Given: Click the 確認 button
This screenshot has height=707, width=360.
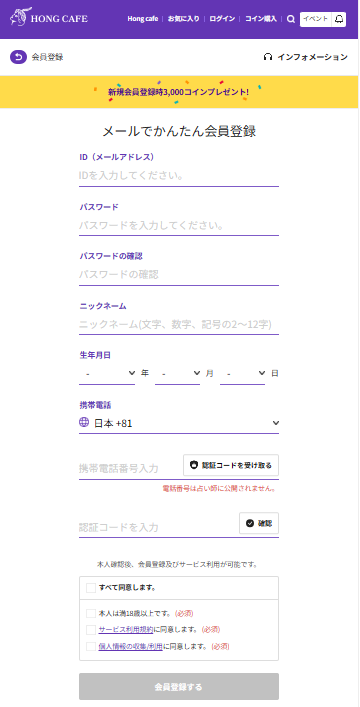Looking at the screenshot, I should [259, 523].
